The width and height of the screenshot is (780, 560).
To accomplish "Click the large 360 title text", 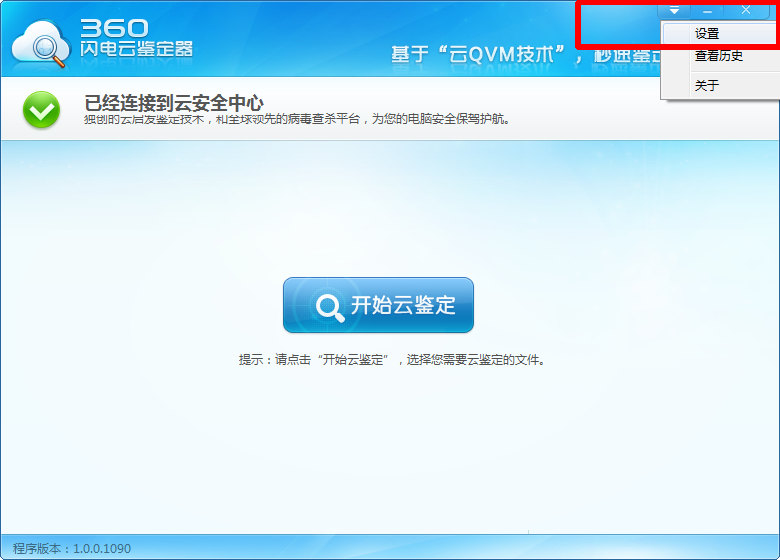I will pyautogui.click(x=114, y=28).
